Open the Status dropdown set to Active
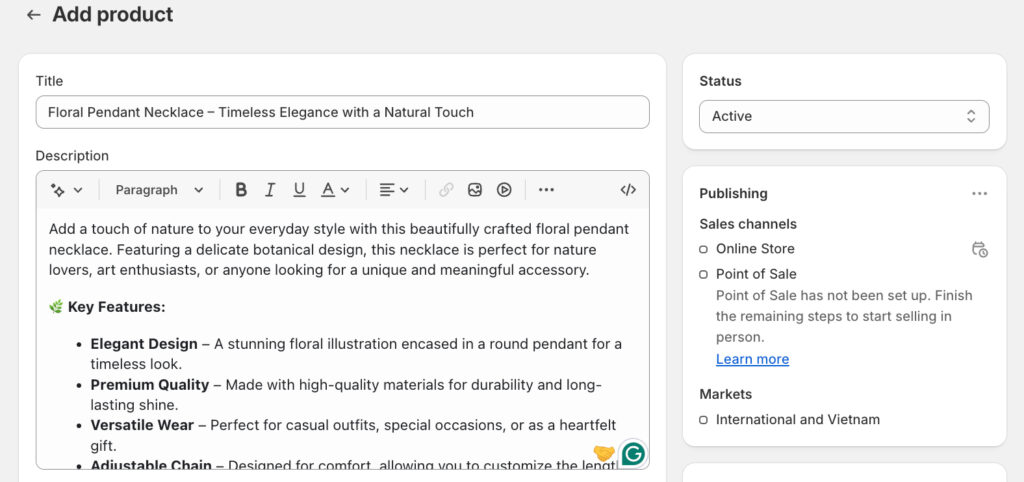This screenshot has width=1024, height=482. point(843,117)
